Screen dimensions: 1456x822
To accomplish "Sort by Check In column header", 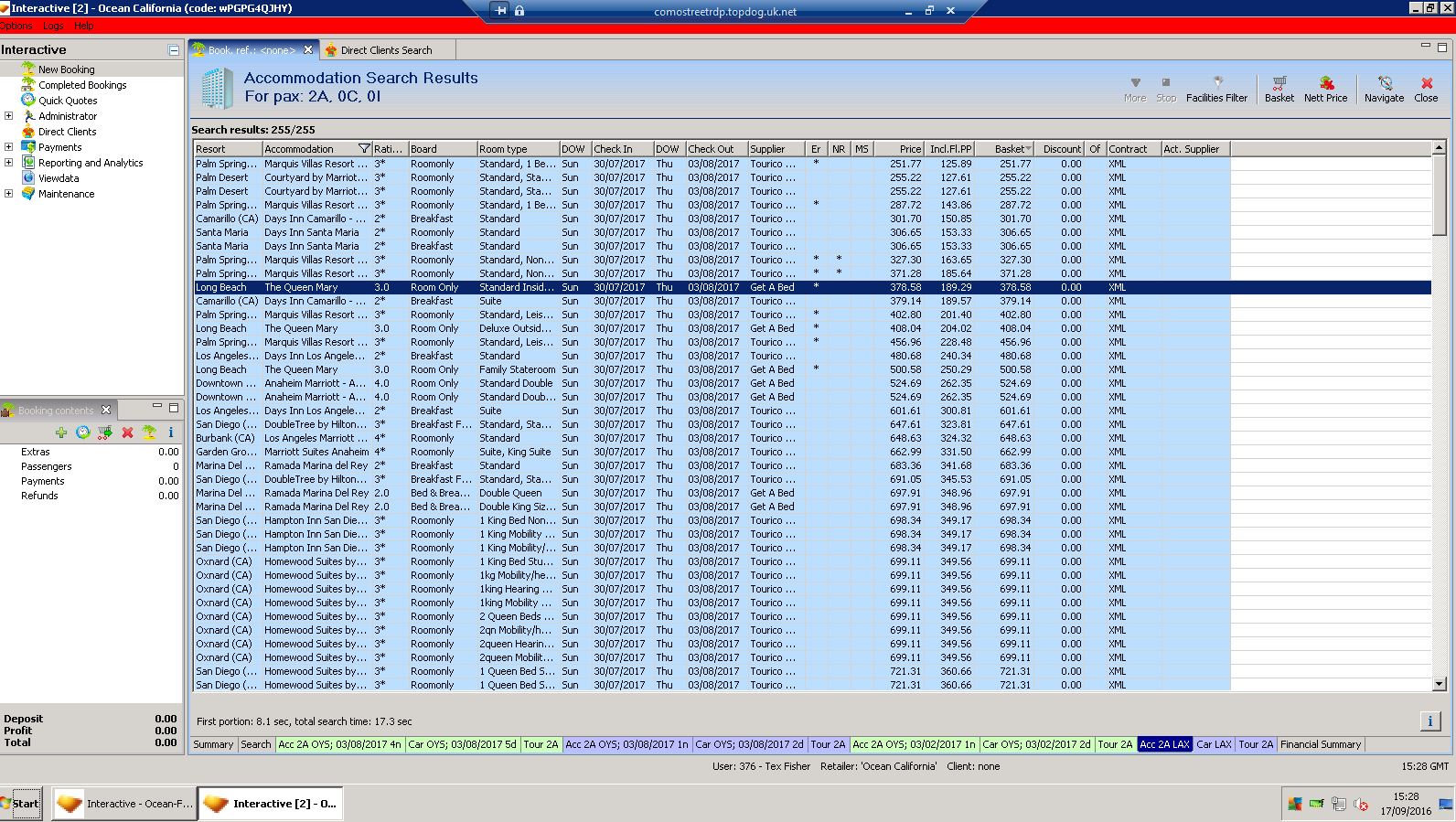I will tap(622, 149).
